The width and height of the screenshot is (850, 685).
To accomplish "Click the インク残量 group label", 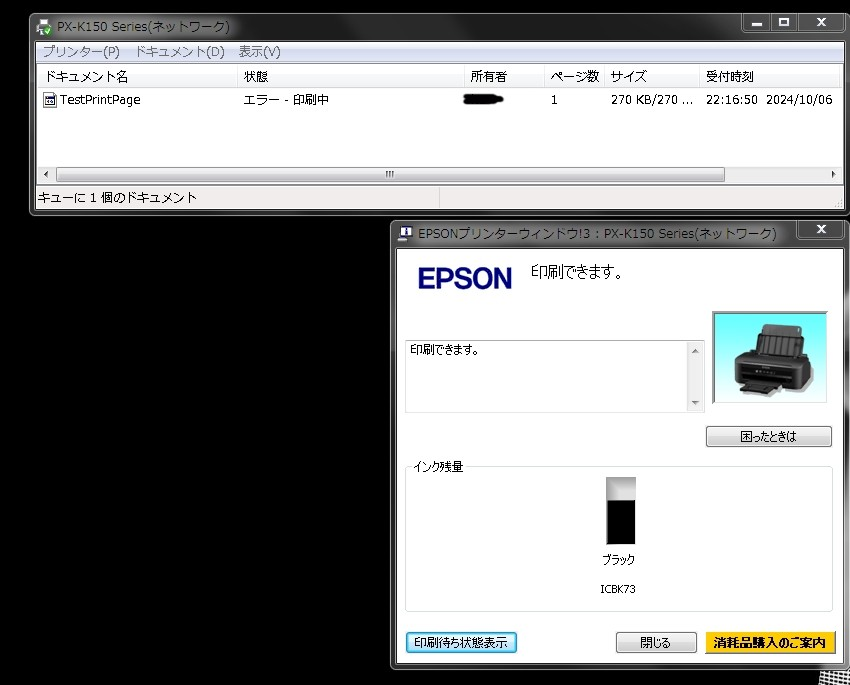I will (x=438, y=467).
